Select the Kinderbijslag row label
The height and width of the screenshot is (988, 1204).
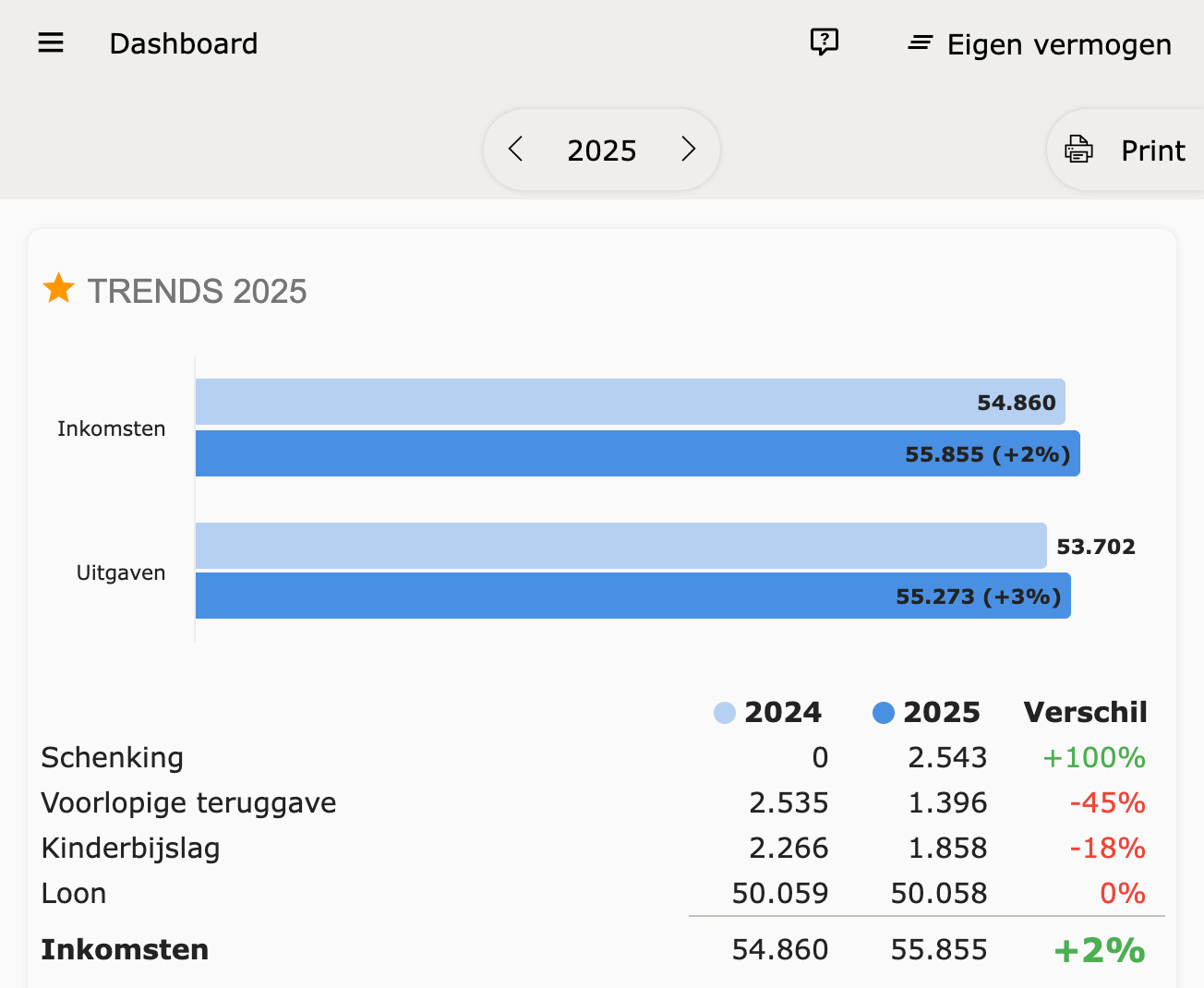[130, 849]
